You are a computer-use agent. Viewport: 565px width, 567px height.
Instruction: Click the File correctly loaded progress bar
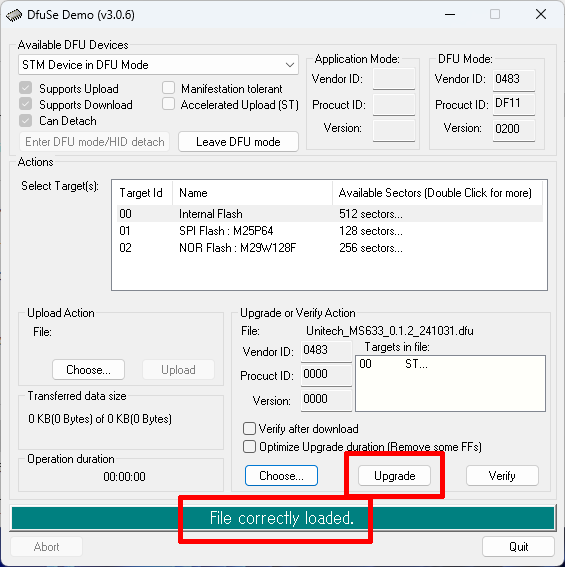[x=283, y=518]
